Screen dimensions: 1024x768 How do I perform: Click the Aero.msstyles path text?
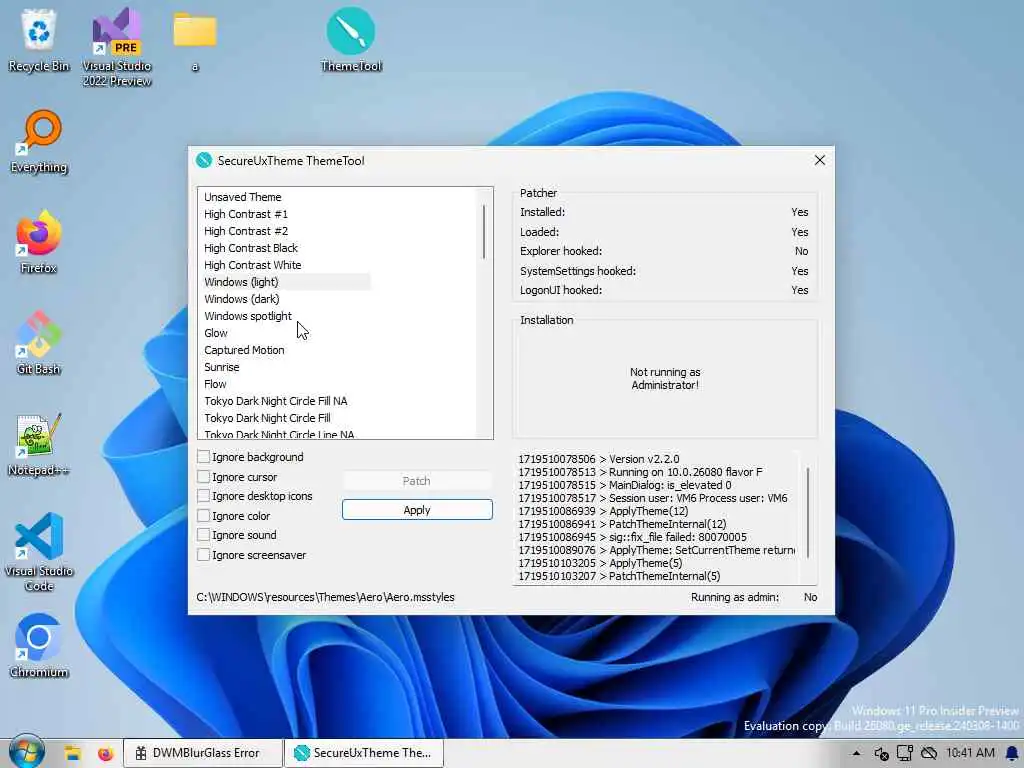point(325,597)
